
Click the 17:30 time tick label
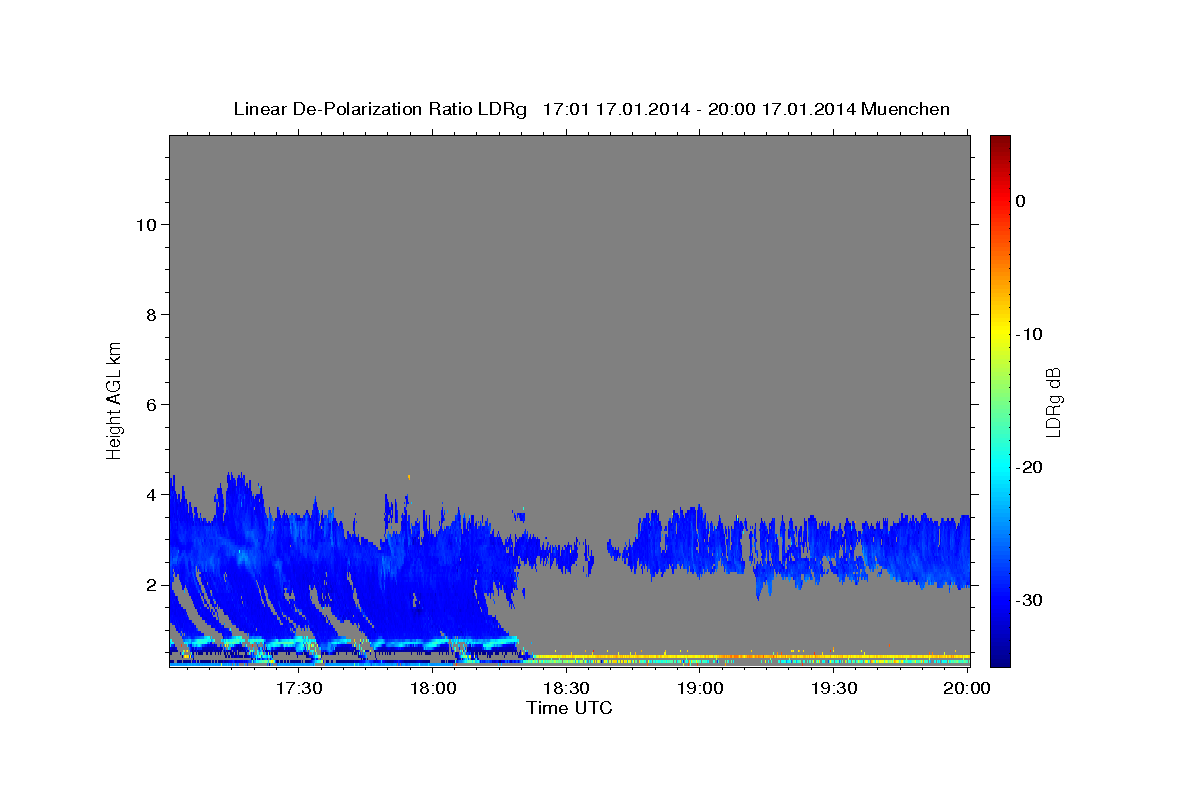(x=299, y=689)
